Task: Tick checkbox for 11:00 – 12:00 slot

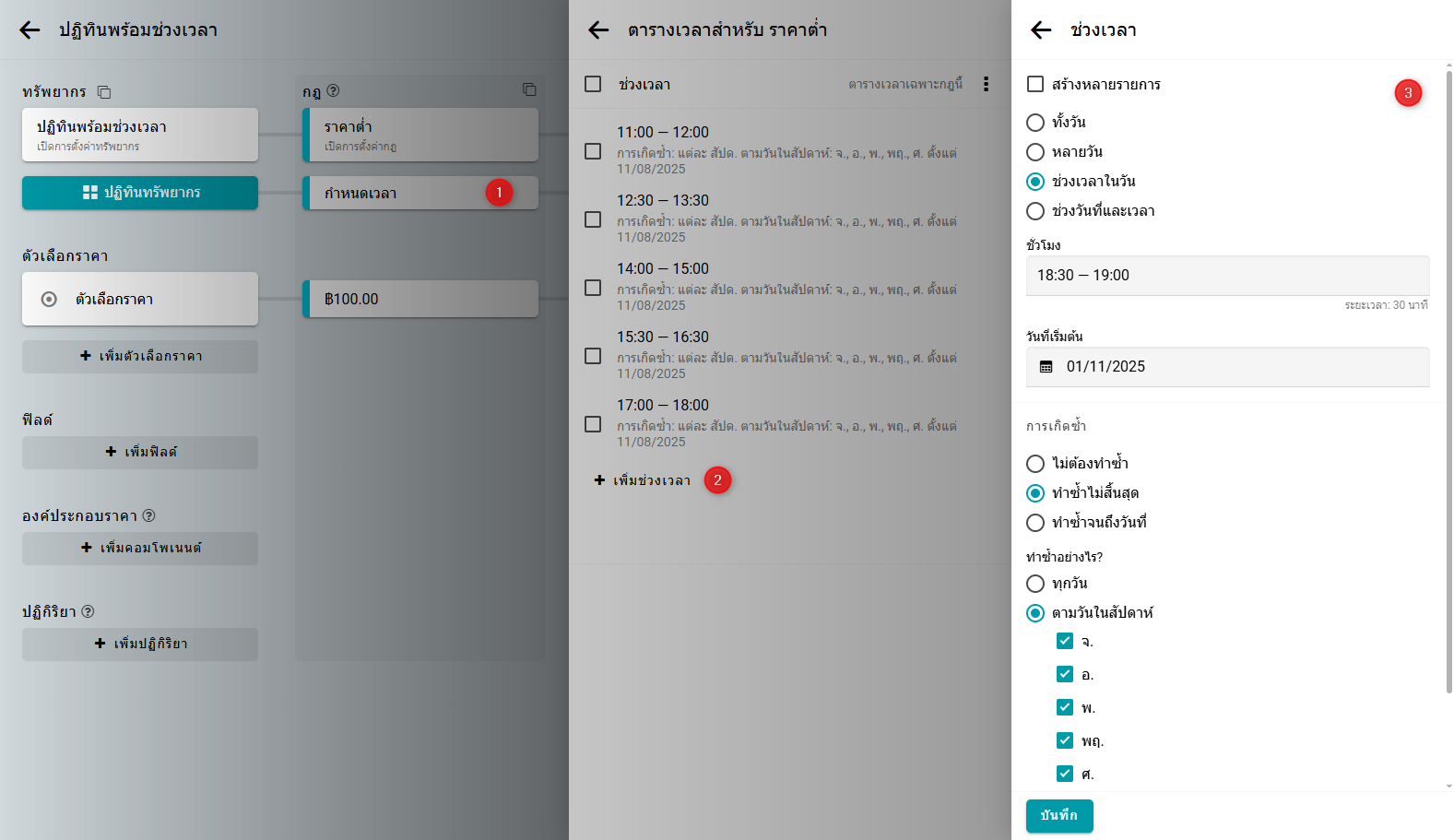Action: tap(593, 151)
